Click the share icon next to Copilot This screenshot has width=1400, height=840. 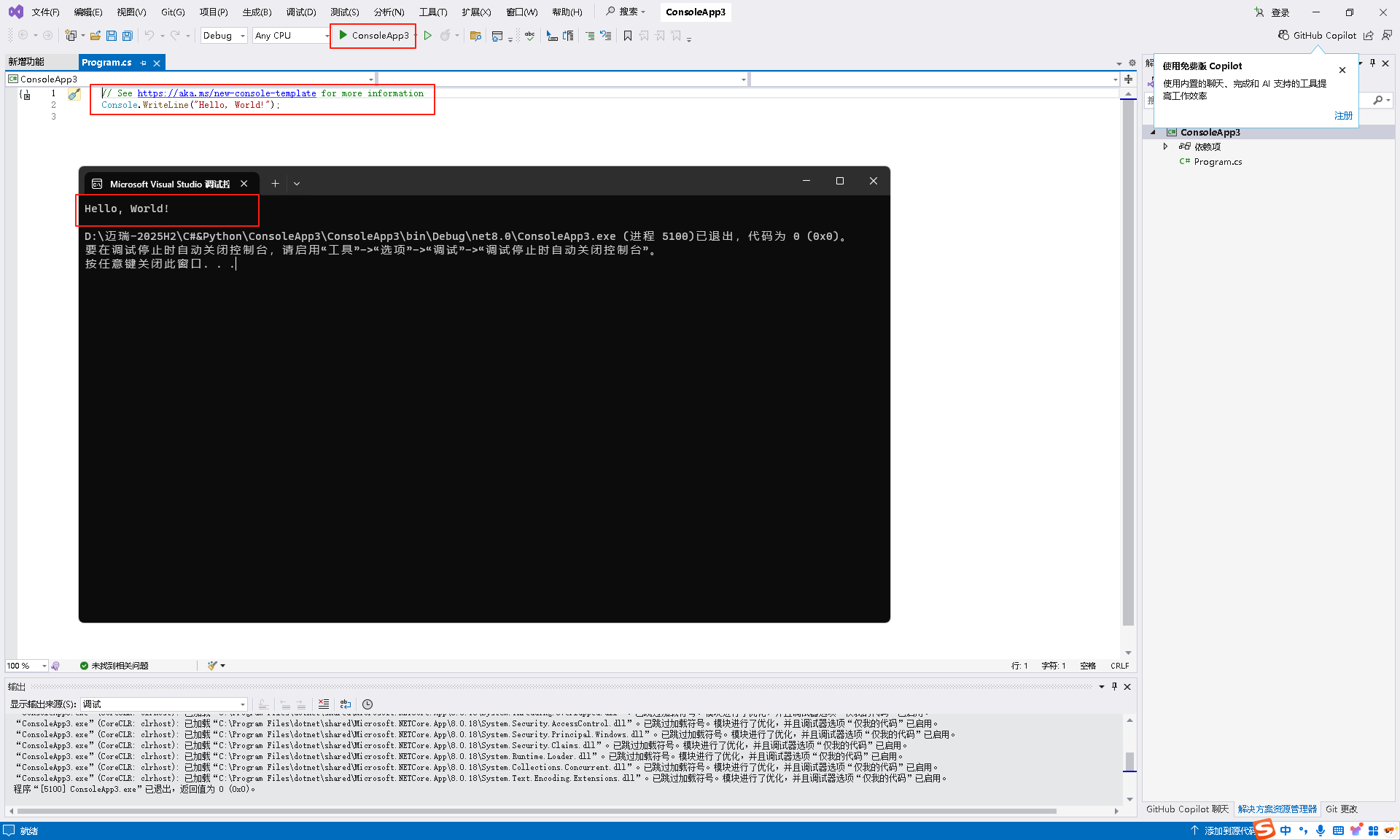point(1369,35)
